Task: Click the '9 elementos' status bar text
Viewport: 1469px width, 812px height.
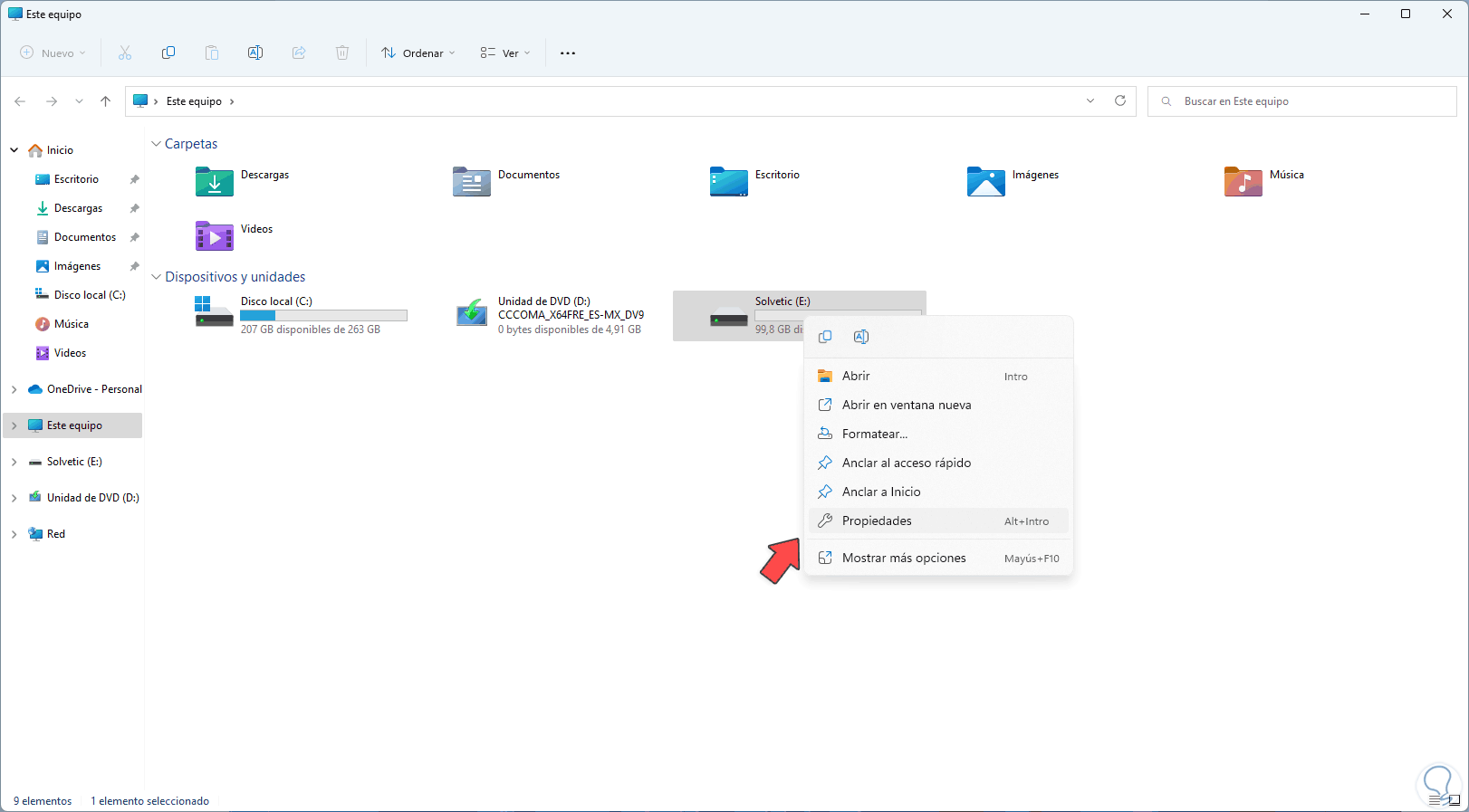Action: (x=43, y=801)
